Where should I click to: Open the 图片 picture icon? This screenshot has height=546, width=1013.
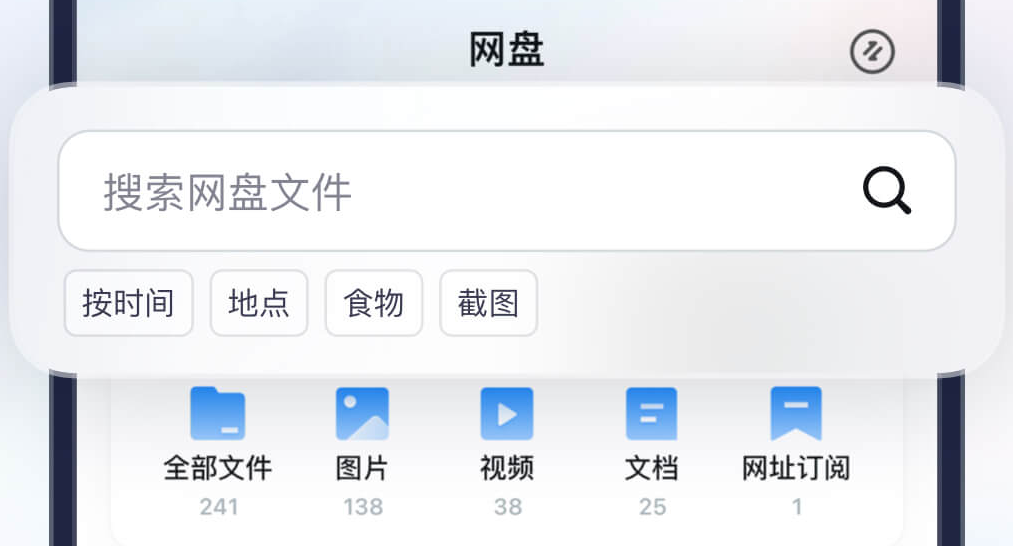pos(362,413)
